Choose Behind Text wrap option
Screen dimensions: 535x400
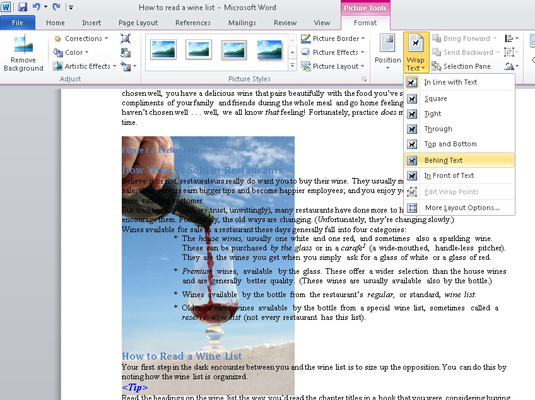459,160
